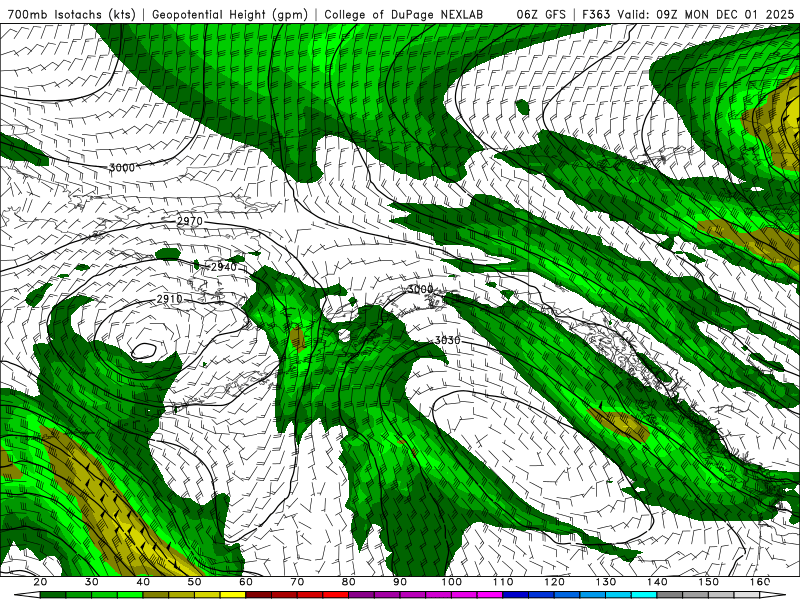Image resolution: width=800 pixels, height=600 pixels.
Task: Click the 3000 contour label above the 2970 label
Action: tap(122, 167)
